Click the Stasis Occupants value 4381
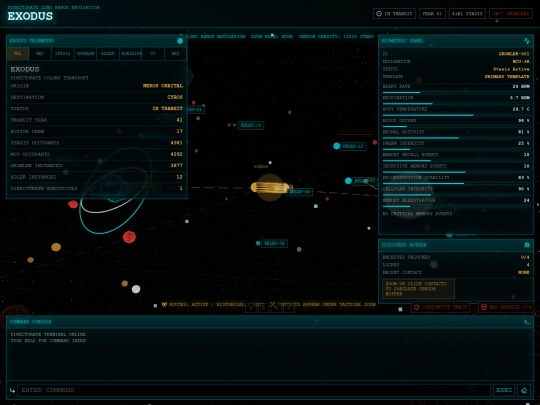Viewport: 540px width, 405px height. (177, 143)
